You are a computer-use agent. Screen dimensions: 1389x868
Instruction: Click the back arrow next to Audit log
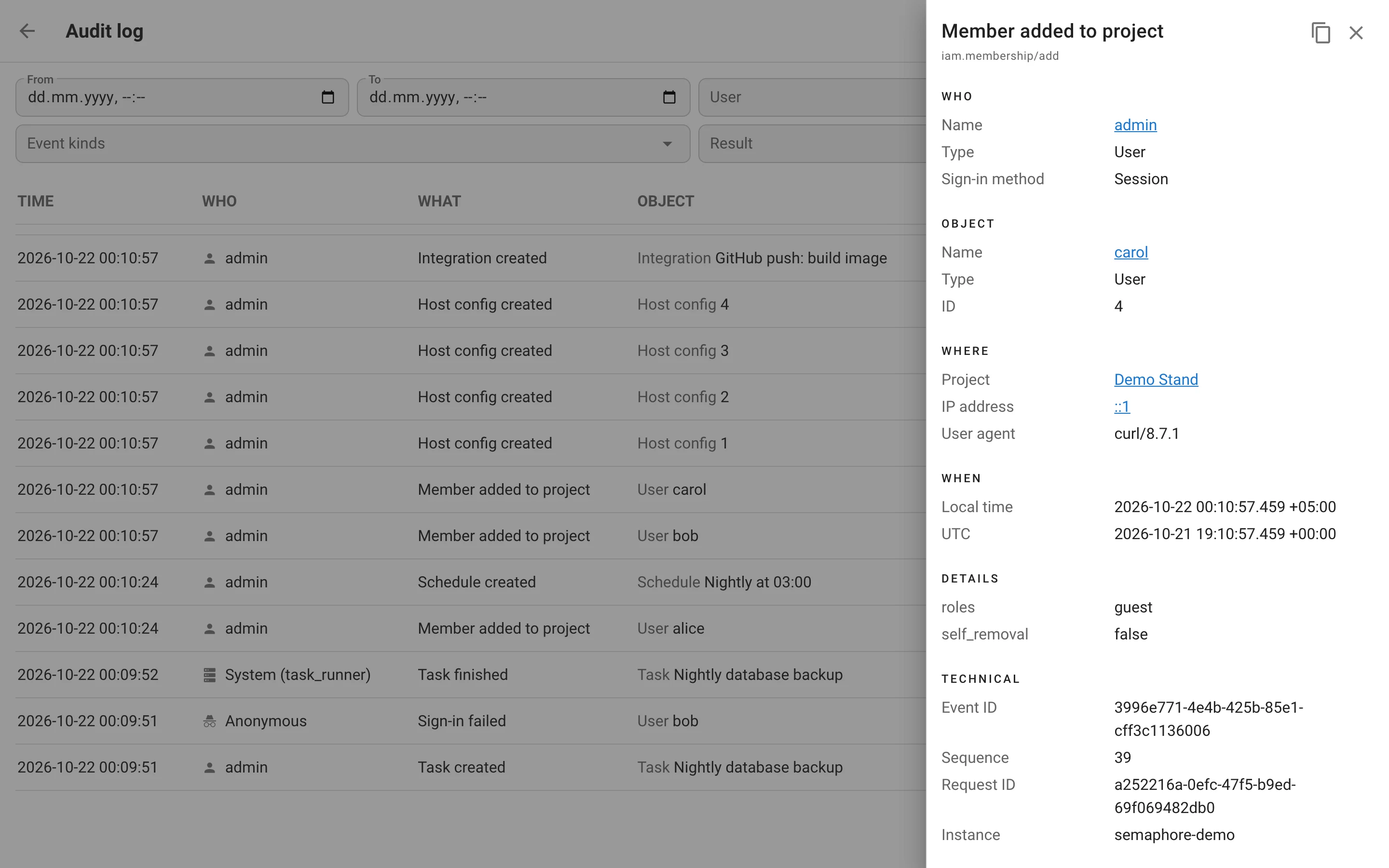27,31
